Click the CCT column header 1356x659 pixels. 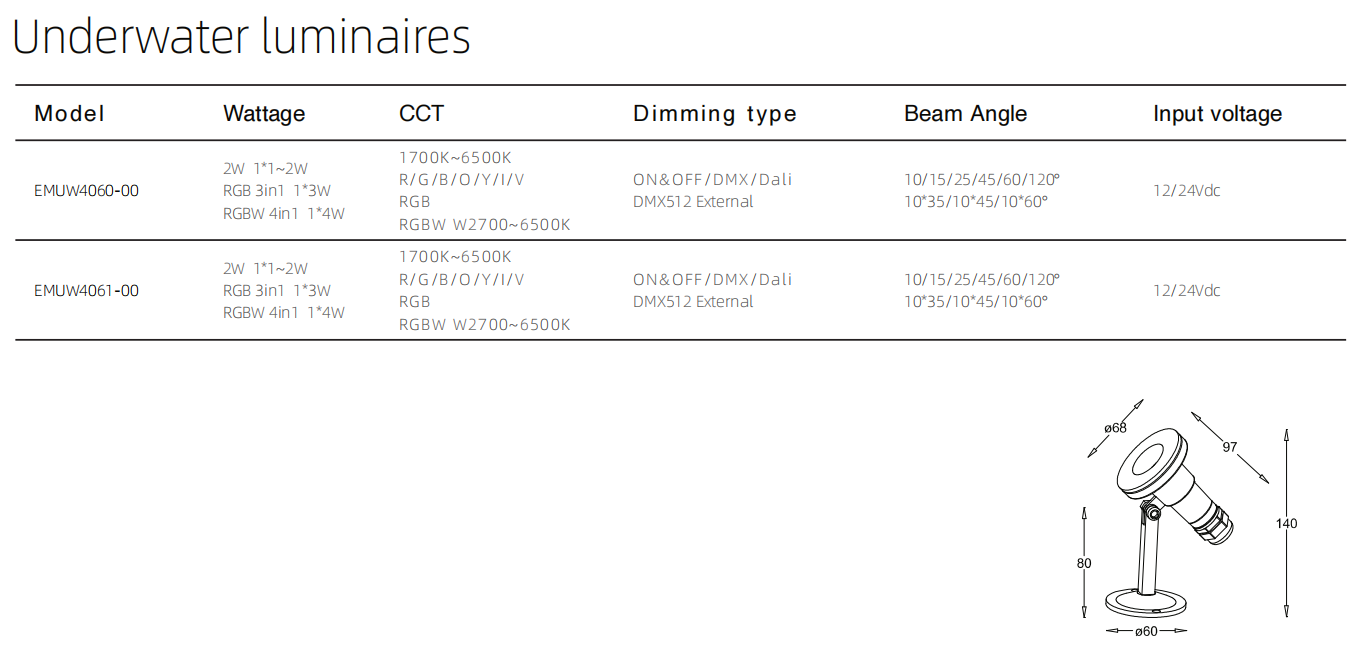click(x=421, y=114)
